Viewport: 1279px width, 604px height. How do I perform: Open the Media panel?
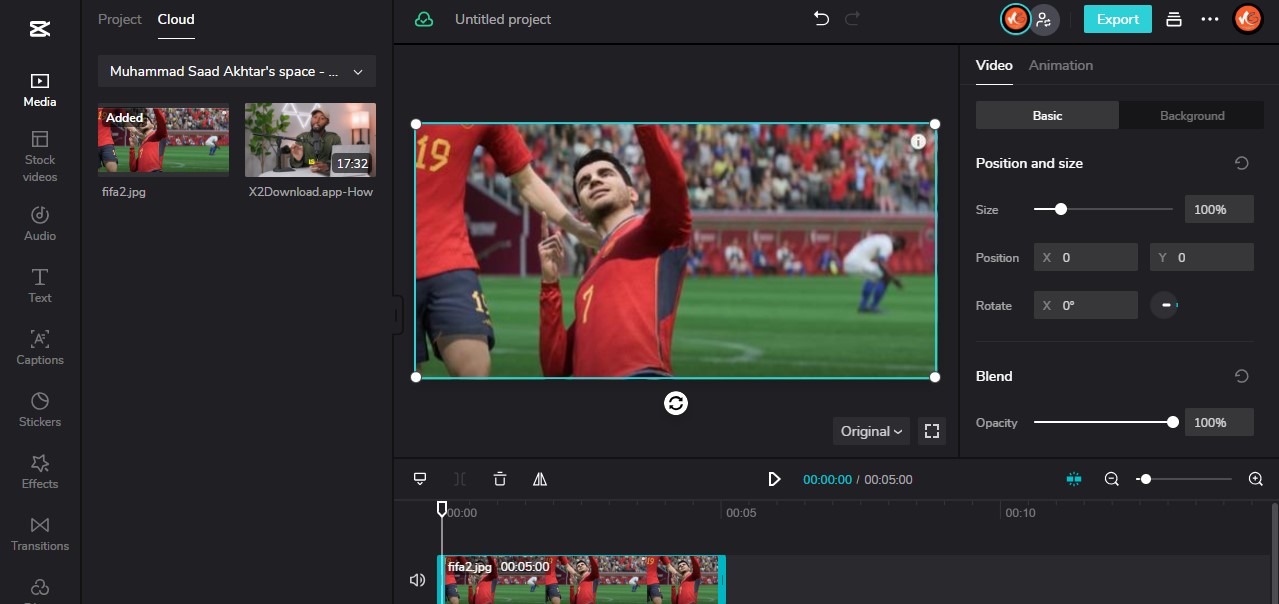[40, 90]
